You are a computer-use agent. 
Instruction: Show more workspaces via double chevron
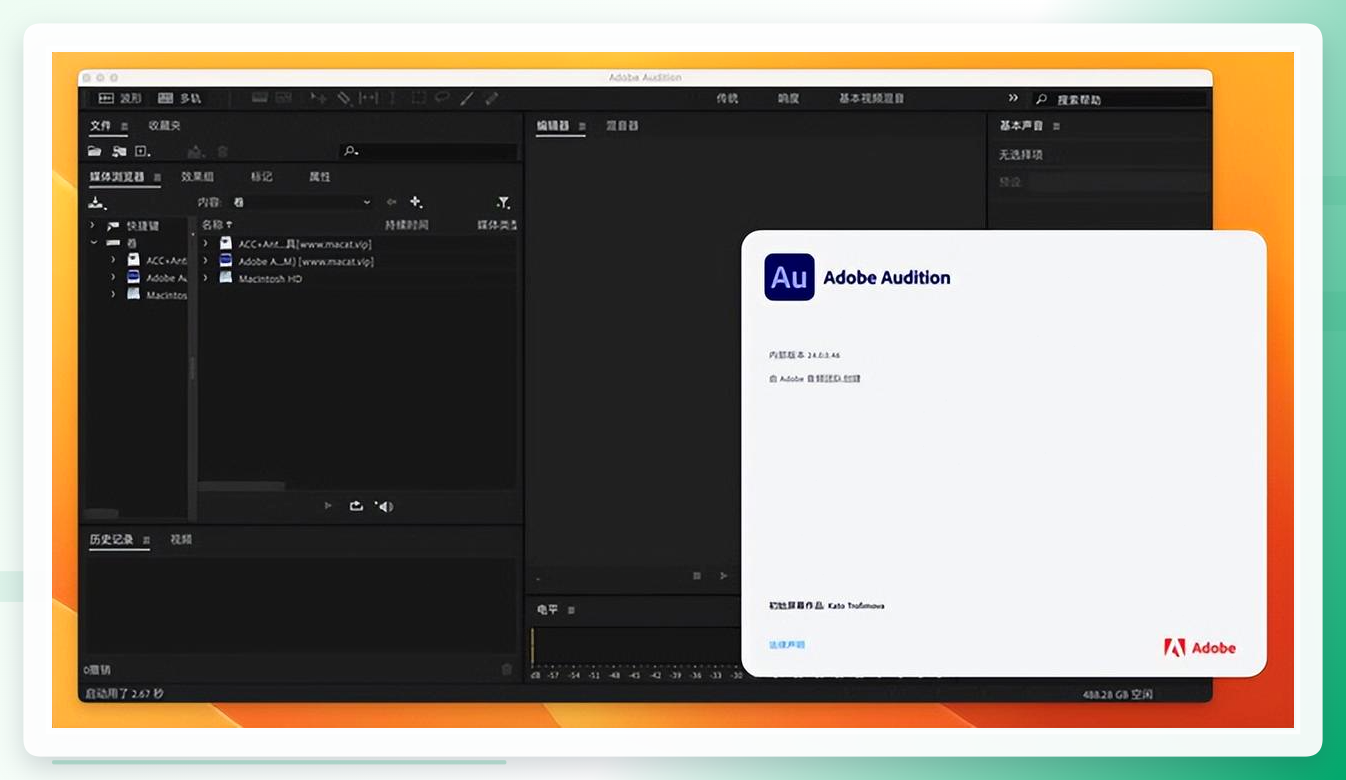pos(1013,98)
